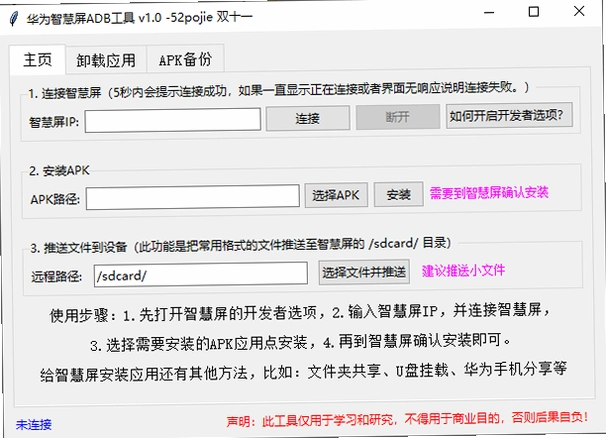Open 如何开启开发者选项? help button

(509, 115)
